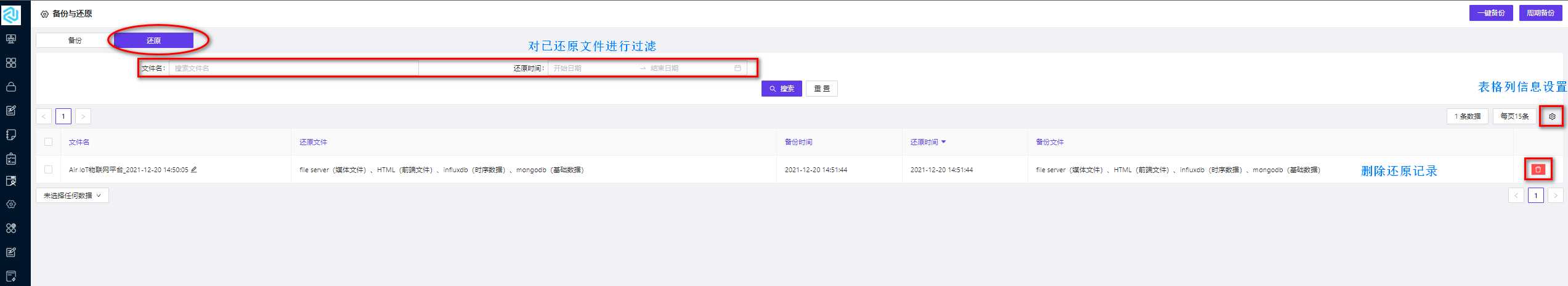Check the Air IoT物联网平台 row checkbox

click(49, 170)
